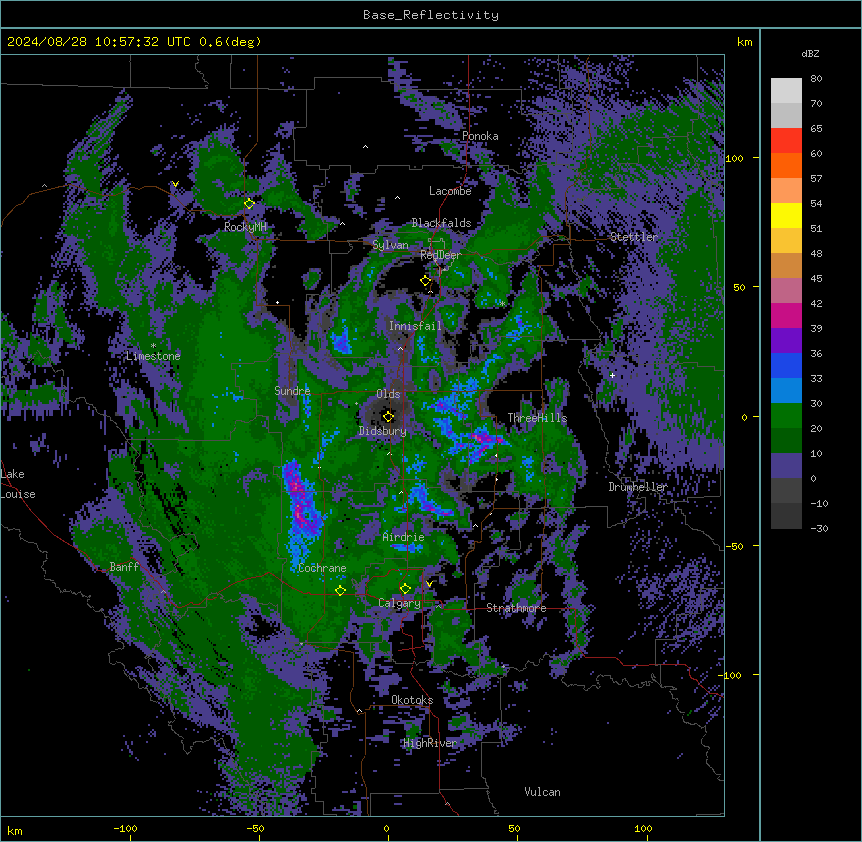The image size is (862, 842).
Task: Click the yellow V marker northwest of RockyMH
Action: [175, 184]
